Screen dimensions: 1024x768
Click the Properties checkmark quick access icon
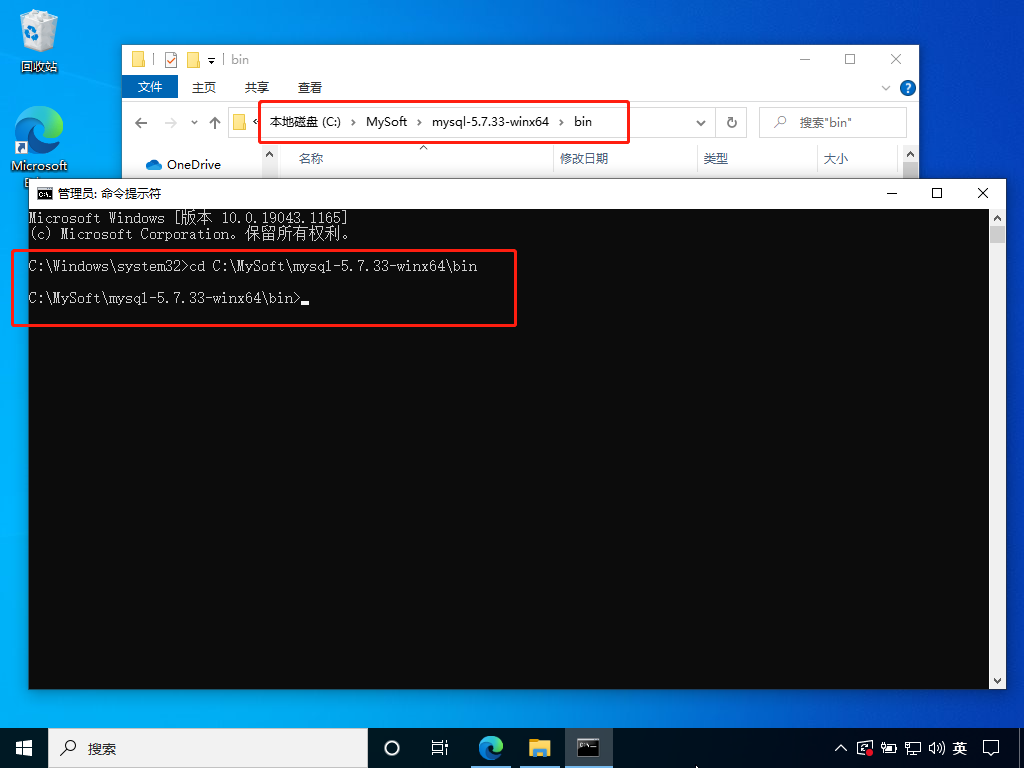click(x=170, y=60)
